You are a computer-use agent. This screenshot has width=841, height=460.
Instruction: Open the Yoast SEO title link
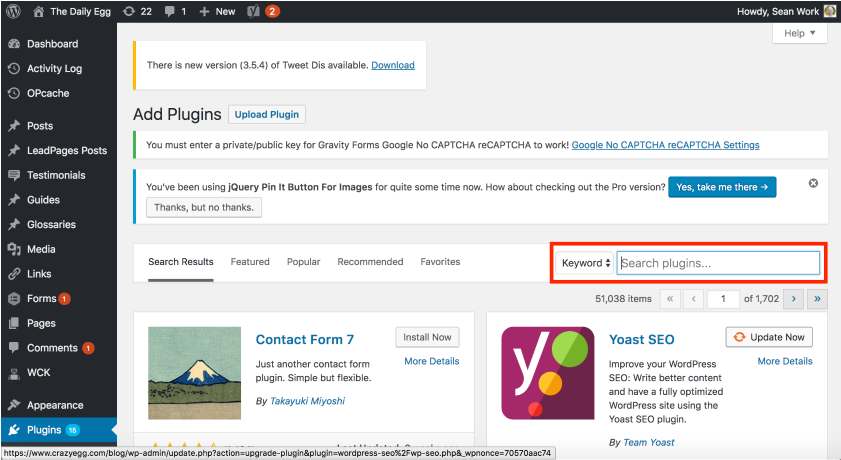[x=641, y=340]
